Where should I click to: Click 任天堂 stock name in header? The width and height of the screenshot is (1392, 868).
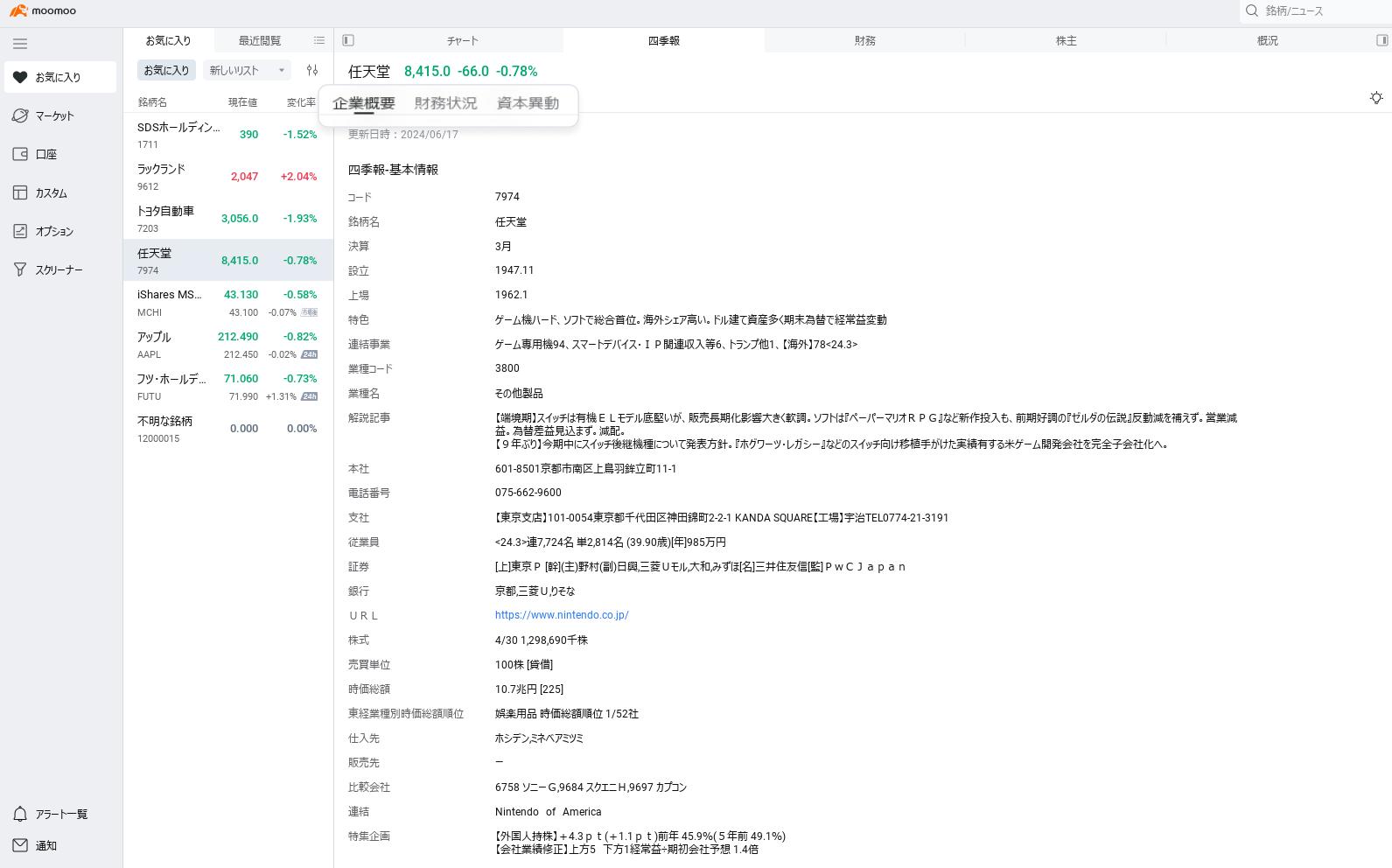point(369,71)
